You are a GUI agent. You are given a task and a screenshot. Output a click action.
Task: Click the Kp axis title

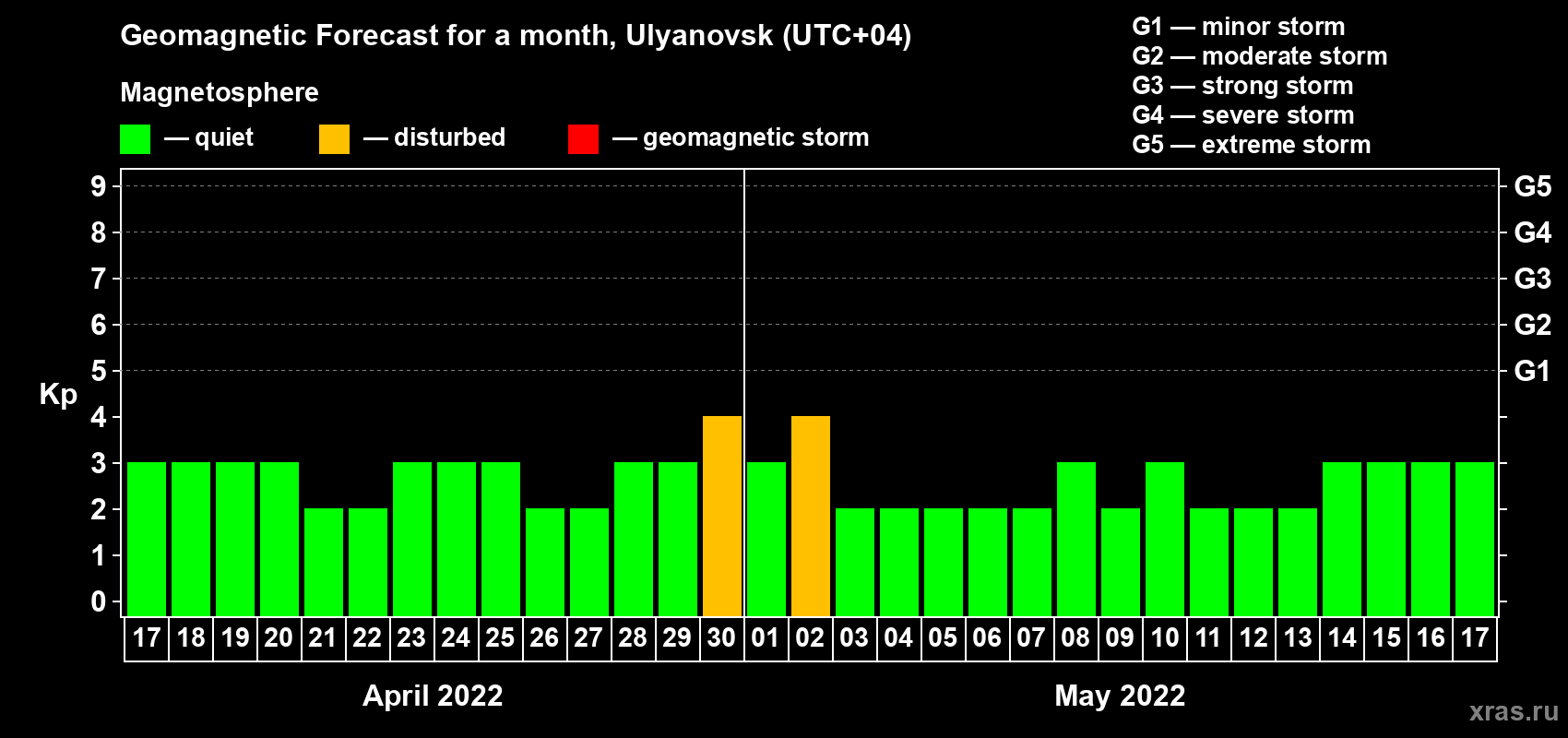(x=58, y=394)
